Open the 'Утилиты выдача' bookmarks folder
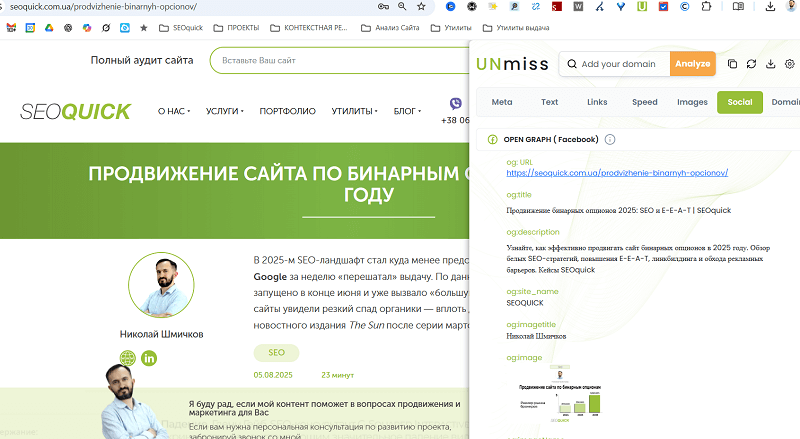 pos(516,28)
